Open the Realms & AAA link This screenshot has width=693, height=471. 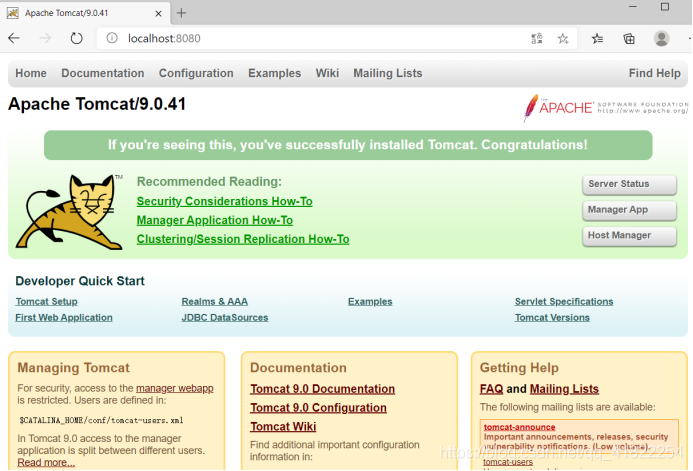click(x=215, y=301)
